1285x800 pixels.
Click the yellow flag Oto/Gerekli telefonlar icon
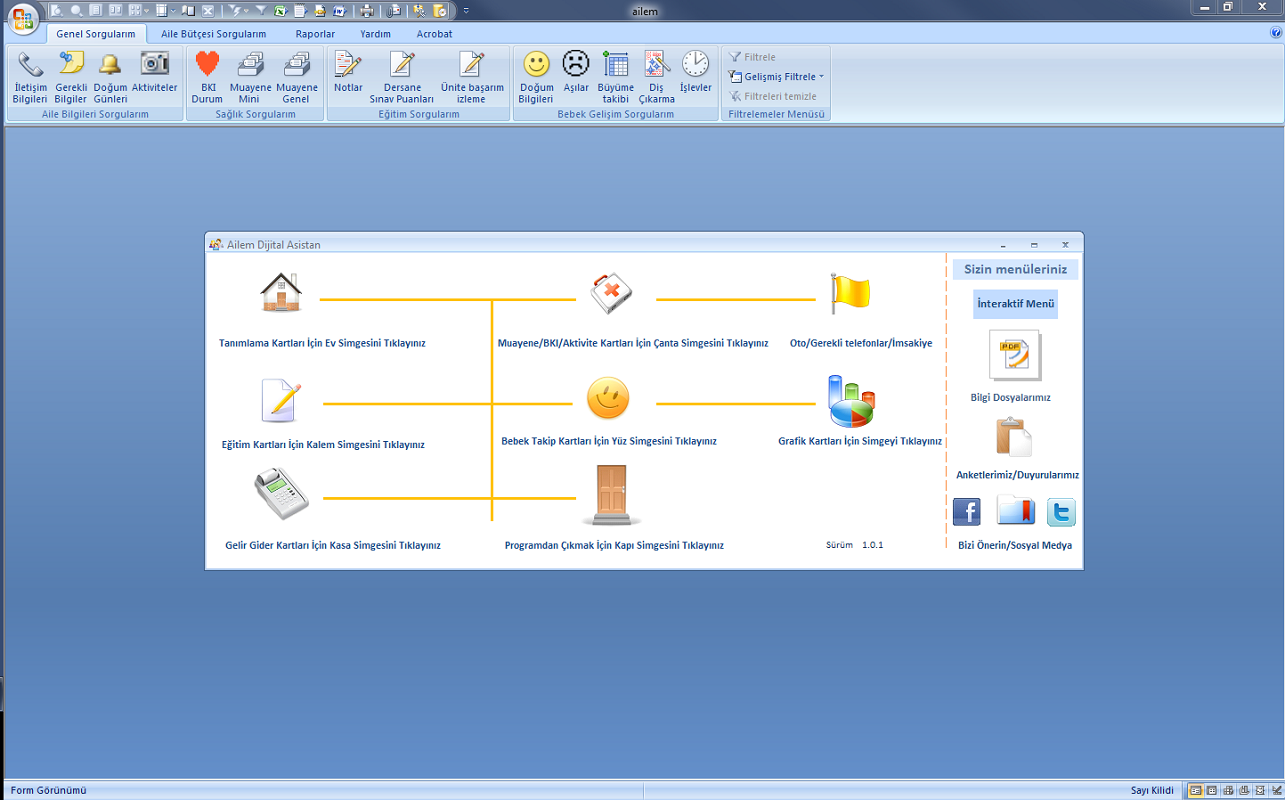(850, 294)
